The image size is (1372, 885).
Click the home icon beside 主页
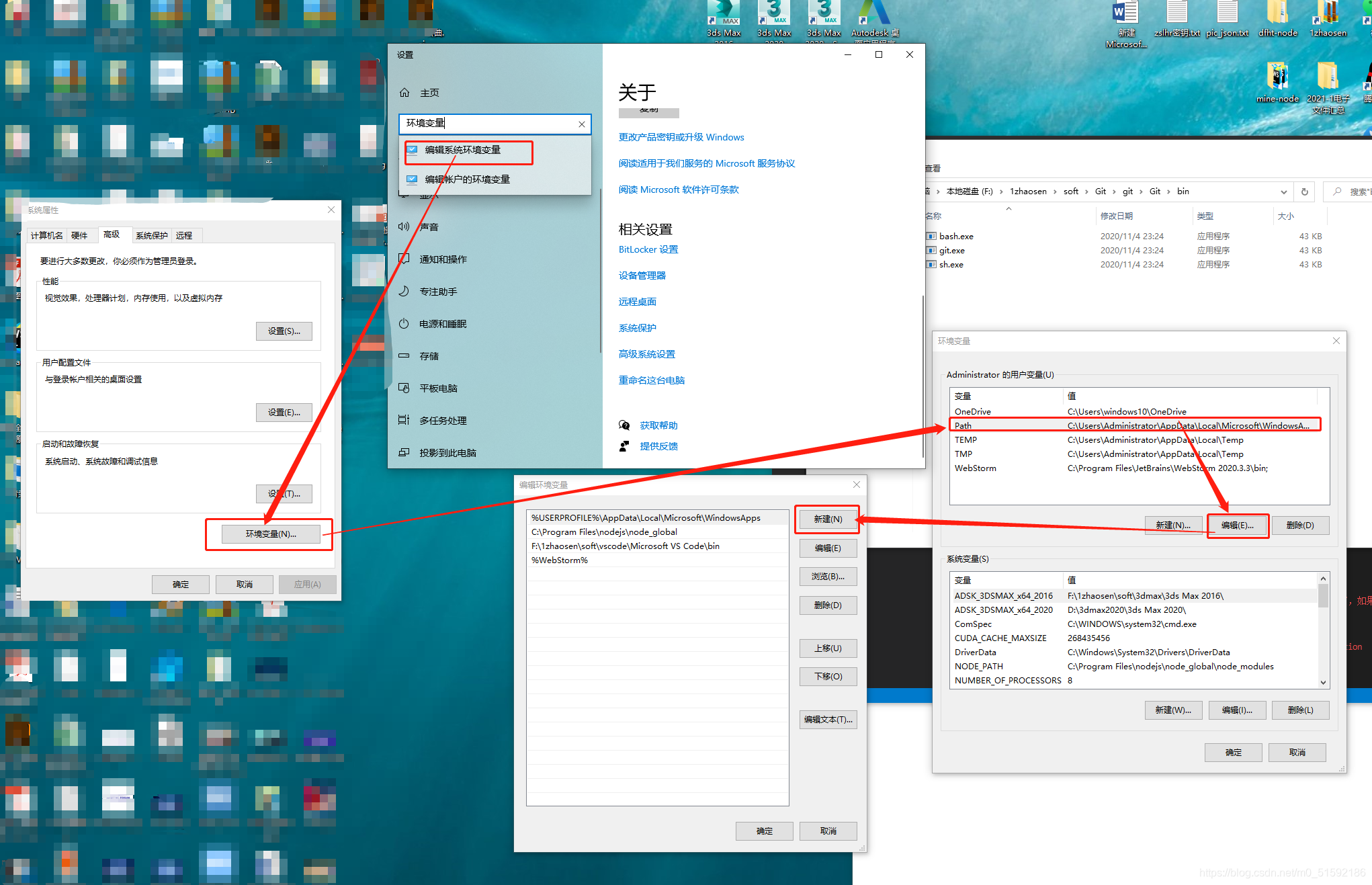point(404,93)
